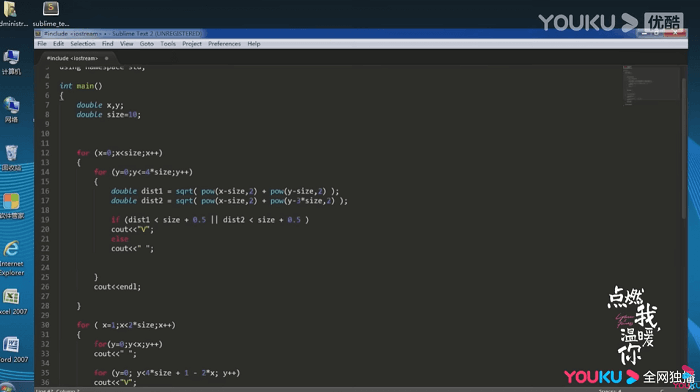The image size is (700, 392).
Task: Click the 'for (x=0;x<size;x++)' line
Action: [120, 153]
